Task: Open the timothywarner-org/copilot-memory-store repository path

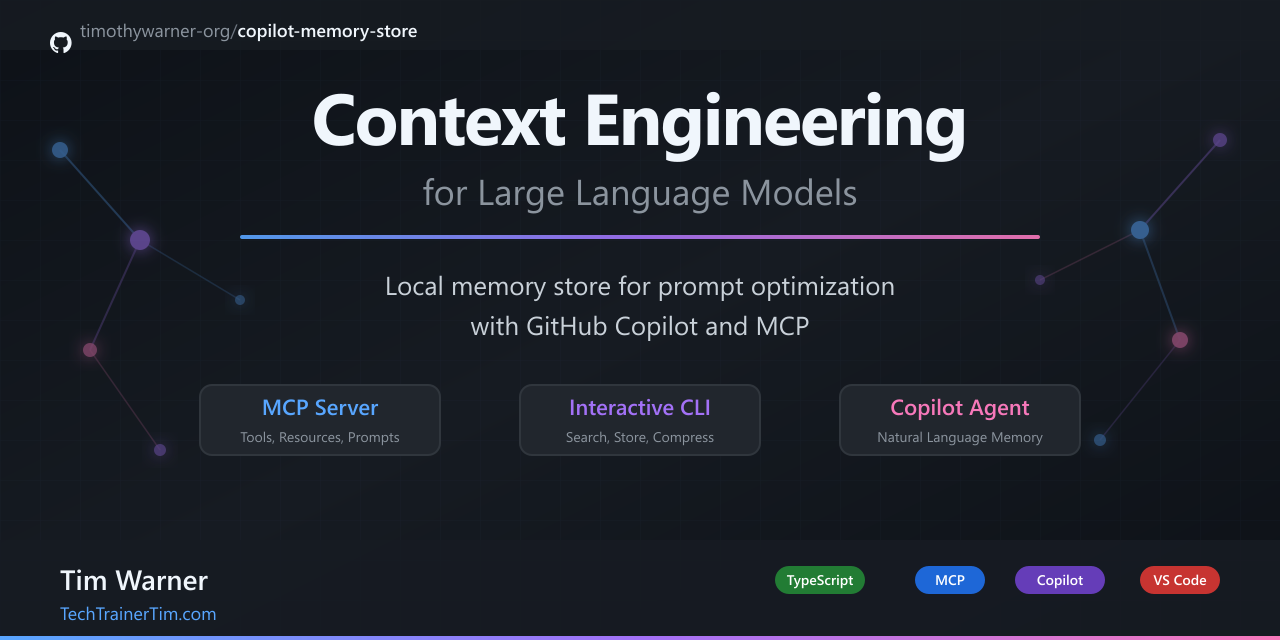Action: 248,31
